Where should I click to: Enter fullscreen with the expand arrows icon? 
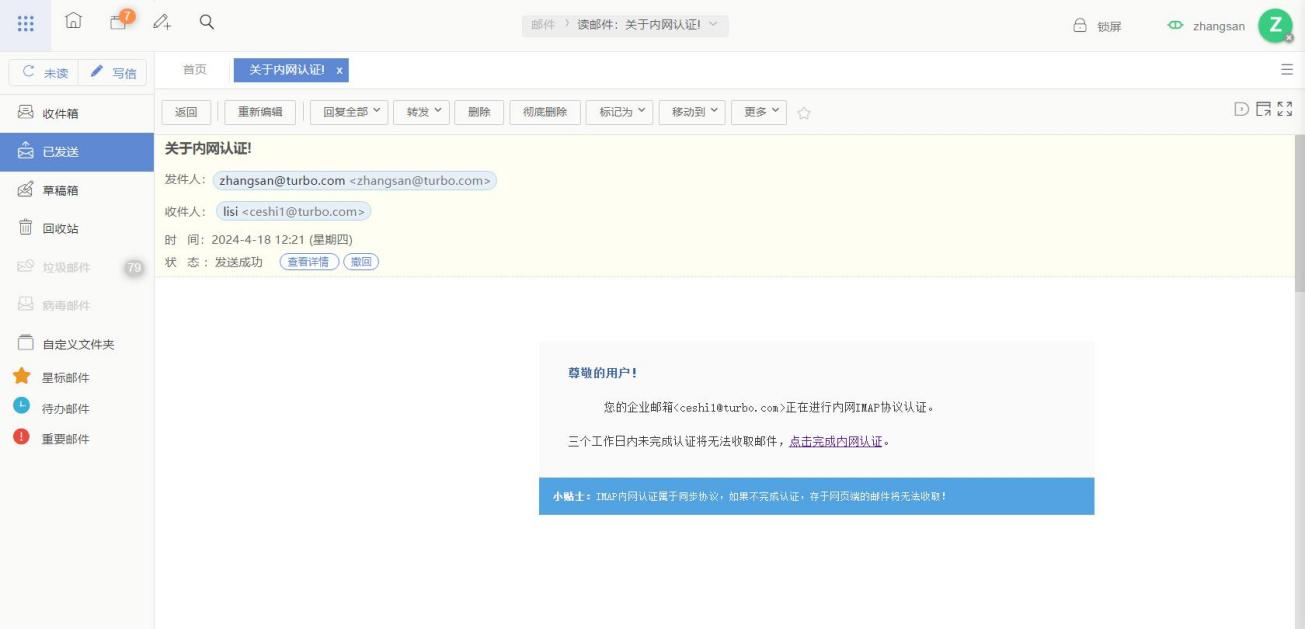(x=1285, y=109)
